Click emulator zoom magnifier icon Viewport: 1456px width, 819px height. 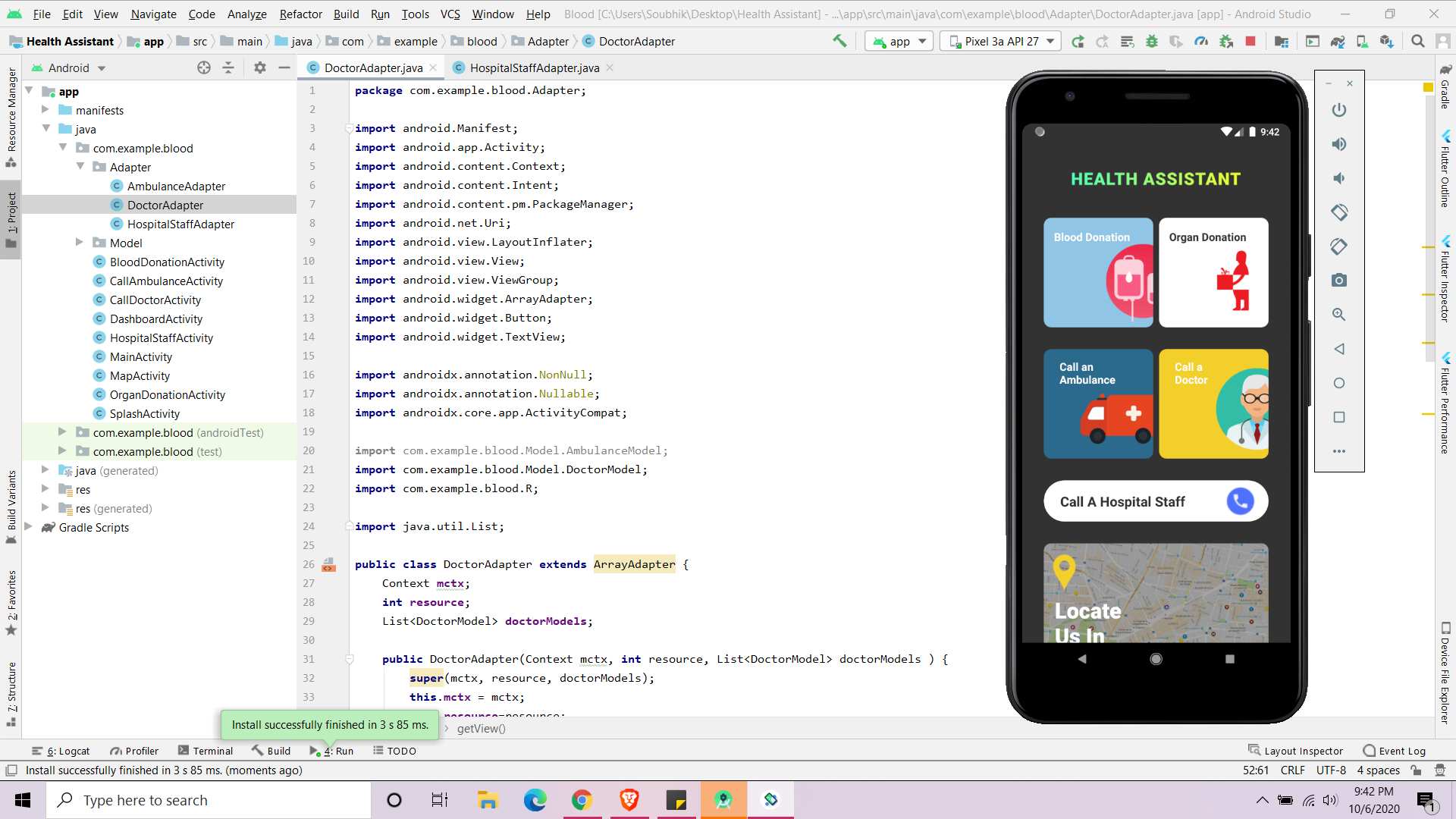tap(1339, 314)
